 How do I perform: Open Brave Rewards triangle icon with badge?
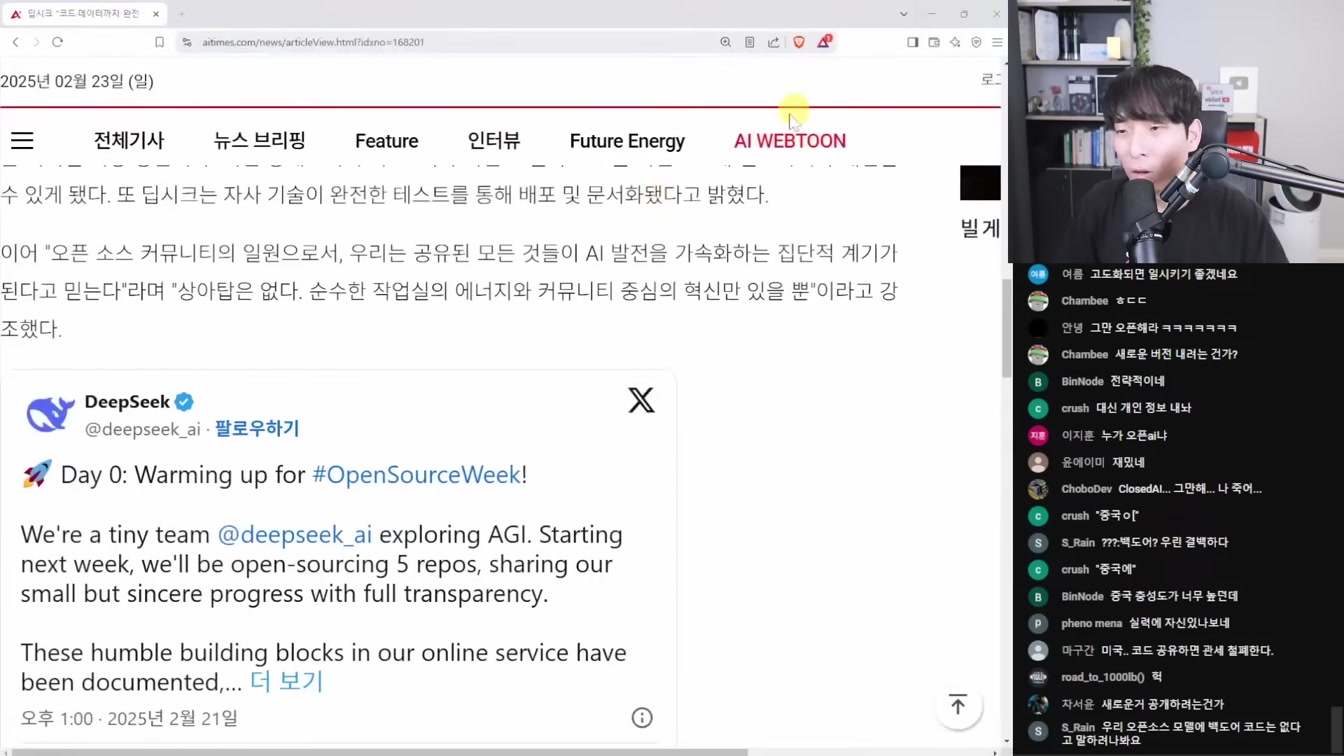[x=824, y=42]
